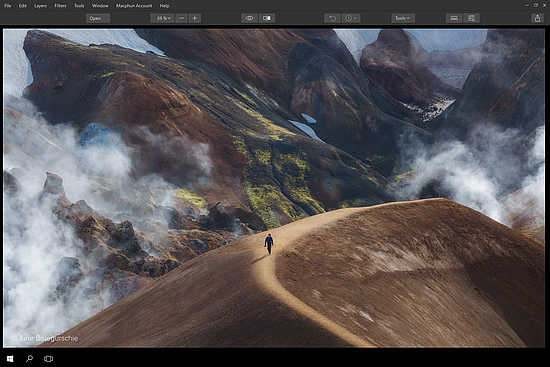550x367 pixels.
Task: Open Windows search from the taskbar
Action: (29, 359)
